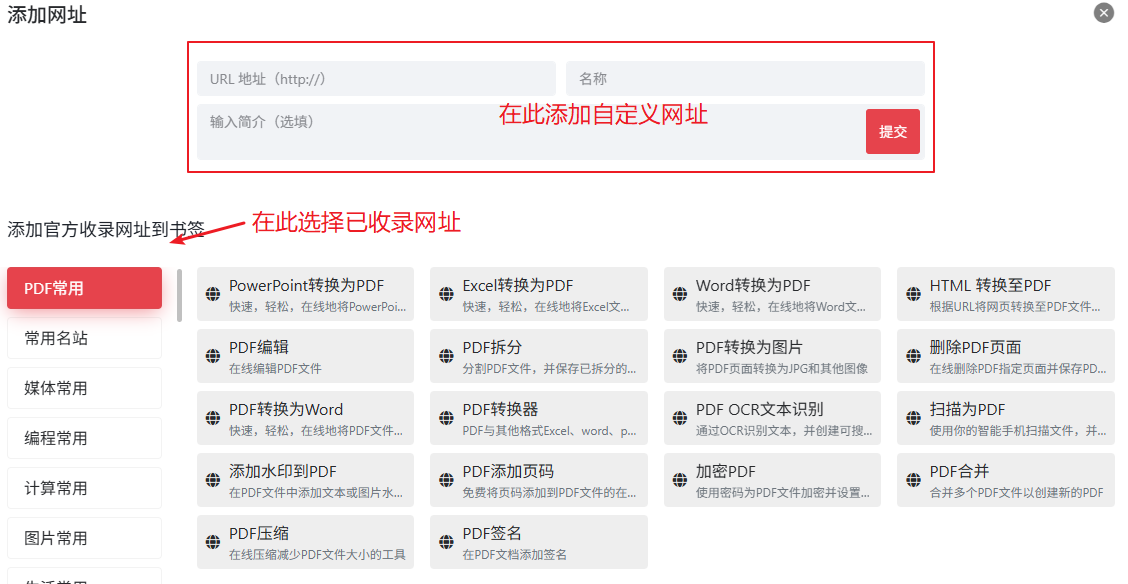Switch to the 常用名站 category
1128x584 pixels.
coord(84,337)
